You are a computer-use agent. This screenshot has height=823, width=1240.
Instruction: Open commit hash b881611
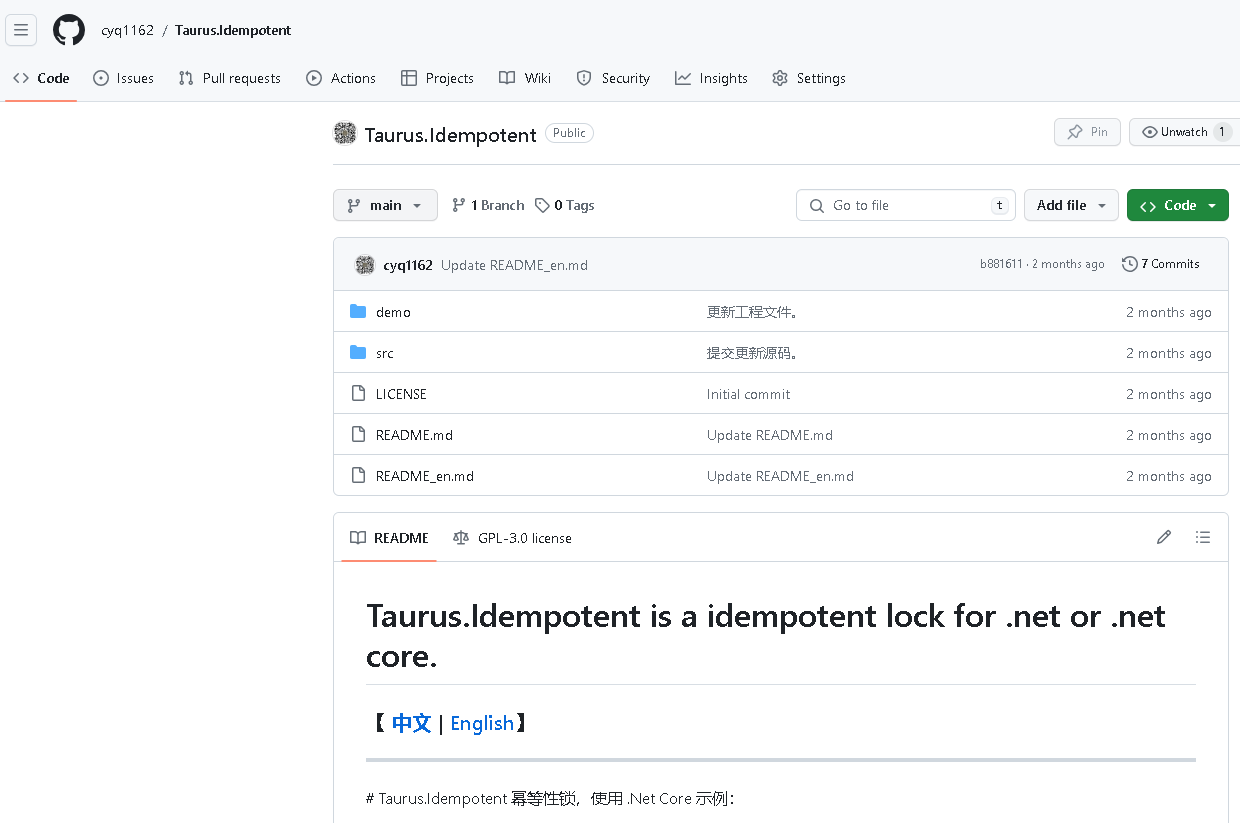[x=1001, y=264]
